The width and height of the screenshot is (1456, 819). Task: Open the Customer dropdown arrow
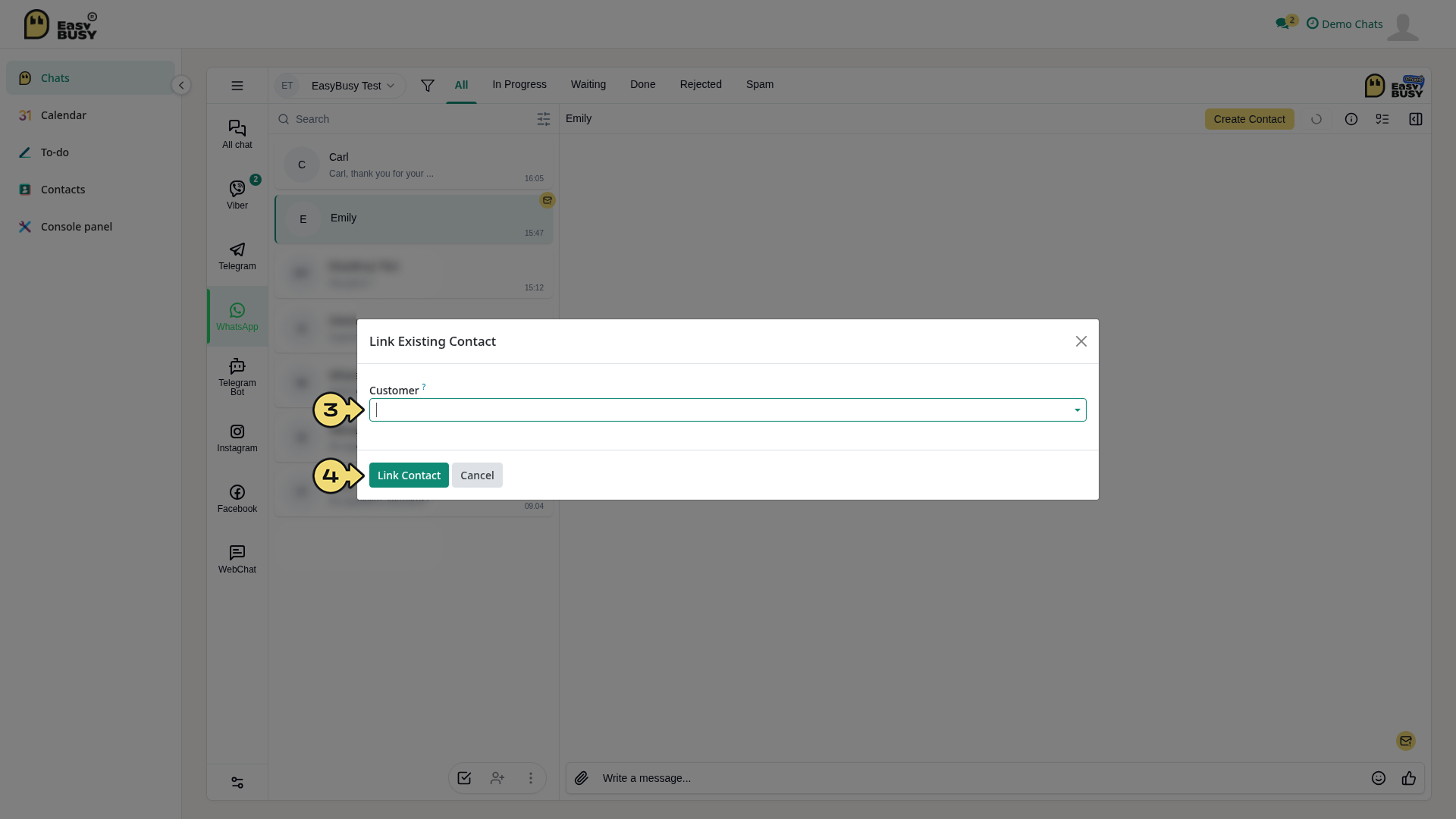tap(1077, 410)
